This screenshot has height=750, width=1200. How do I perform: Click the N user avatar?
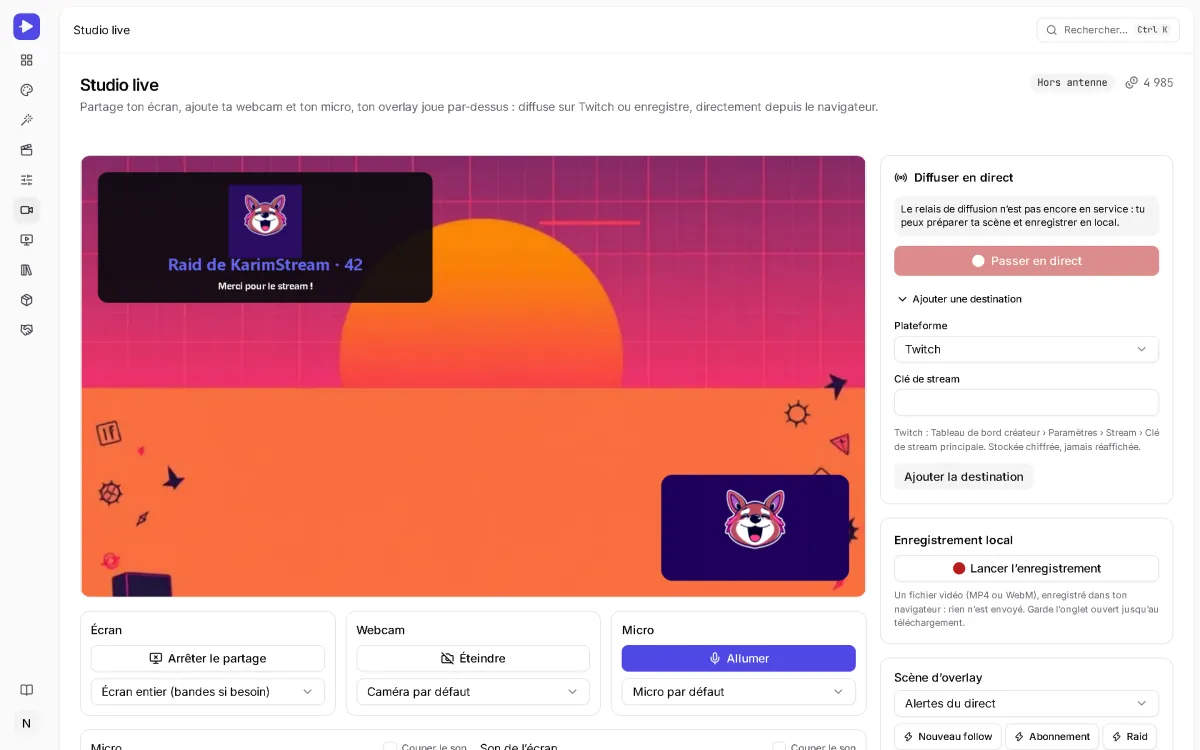[x=27, y=723]
